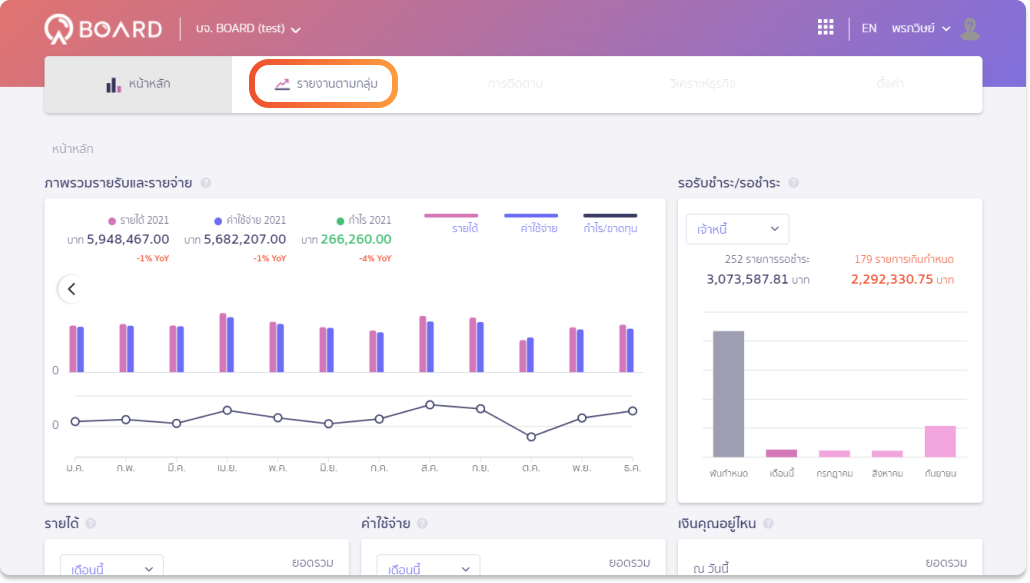
Task: Click ค่าใช้จ่าย 2021 amount 5,682,207.00
Action: [x=245, y=240]
